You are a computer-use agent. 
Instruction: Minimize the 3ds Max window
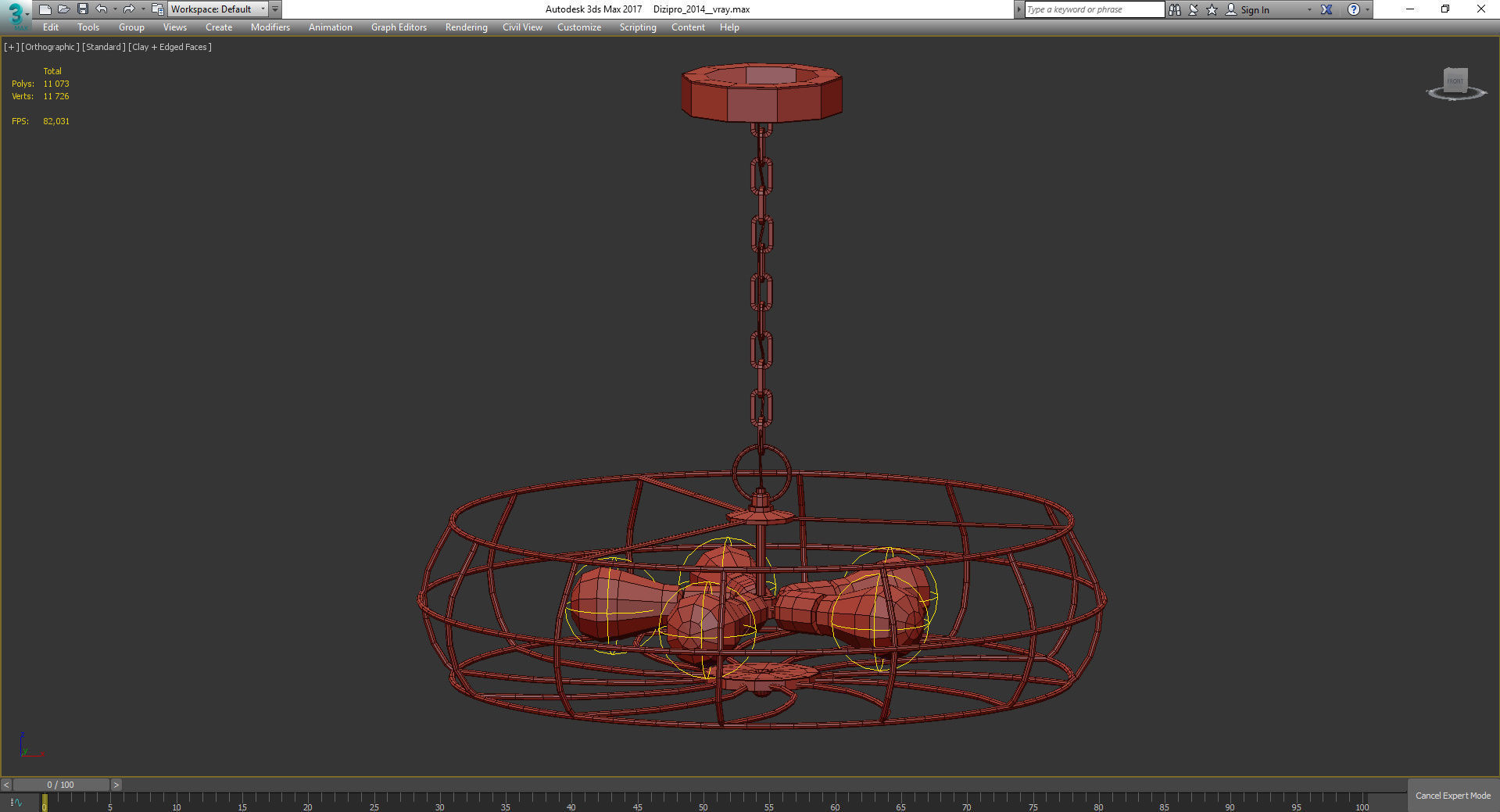[x=1410, y=9]
